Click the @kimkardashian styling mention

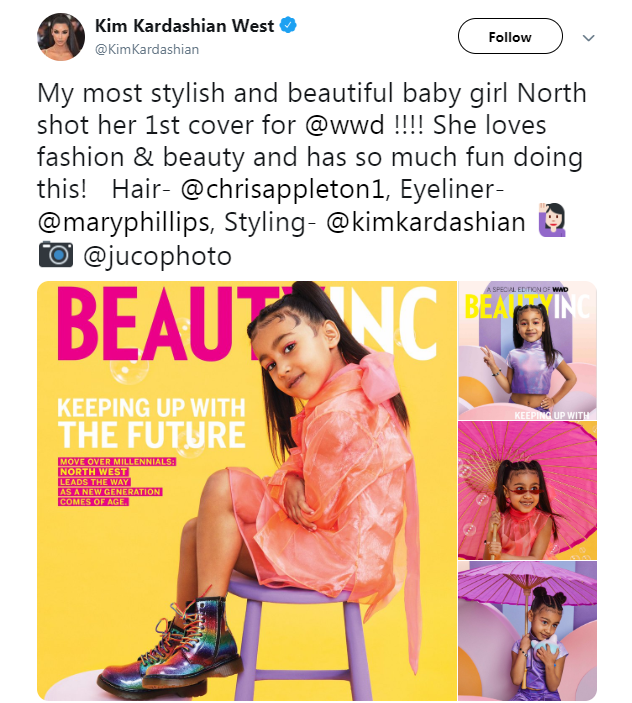point(426,222)
